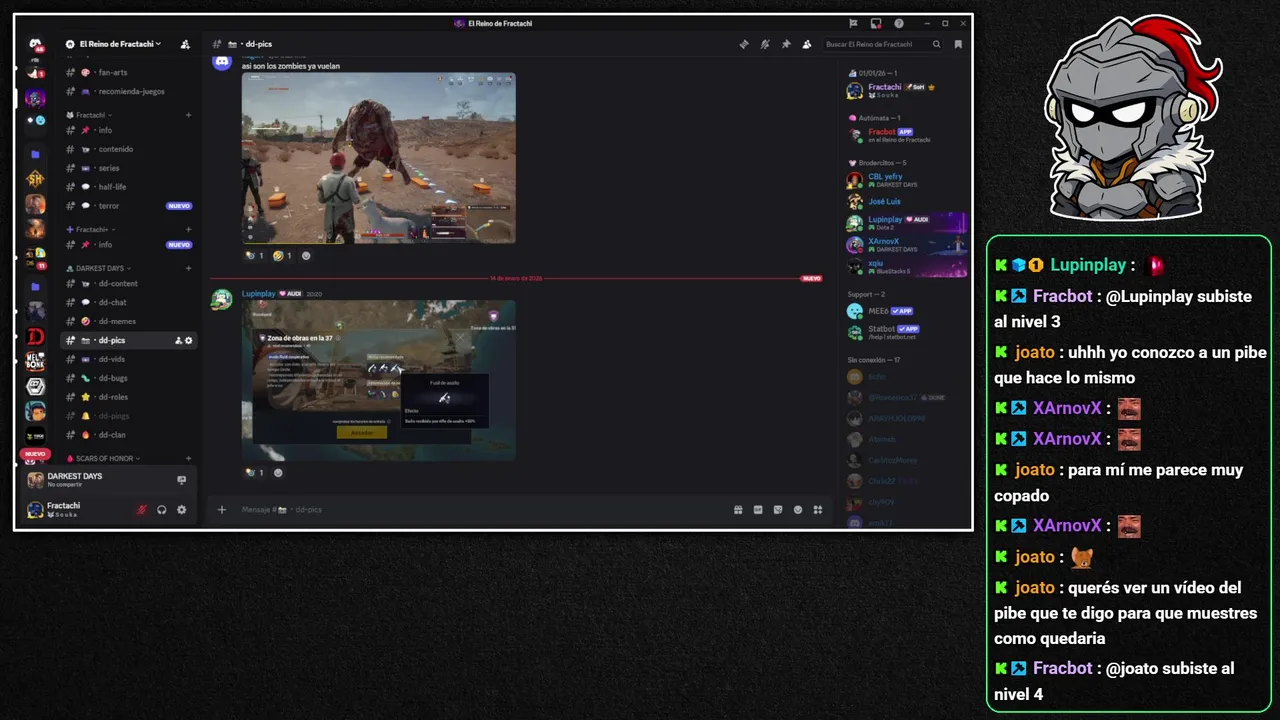The height and width of the screenshot is (720, 1280).
Task: Jump to new messages via red NUEVO tag
Action: point(812,278)
